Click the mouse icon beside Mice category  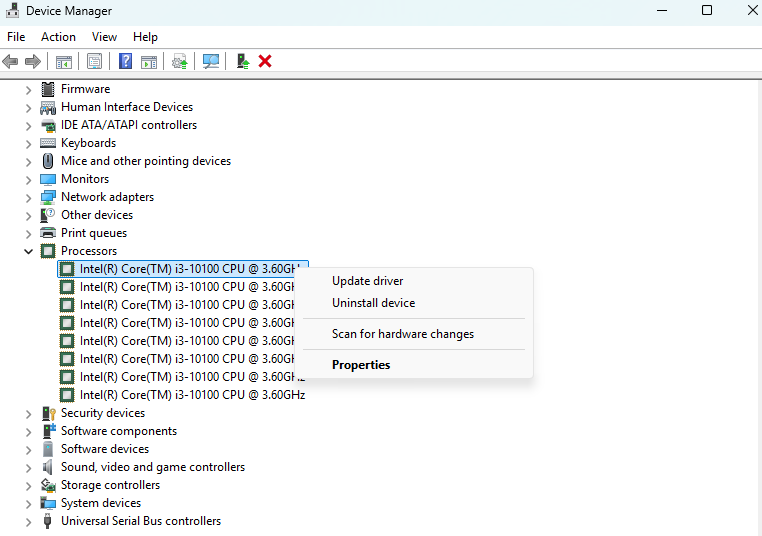click(x=48, y=161)
